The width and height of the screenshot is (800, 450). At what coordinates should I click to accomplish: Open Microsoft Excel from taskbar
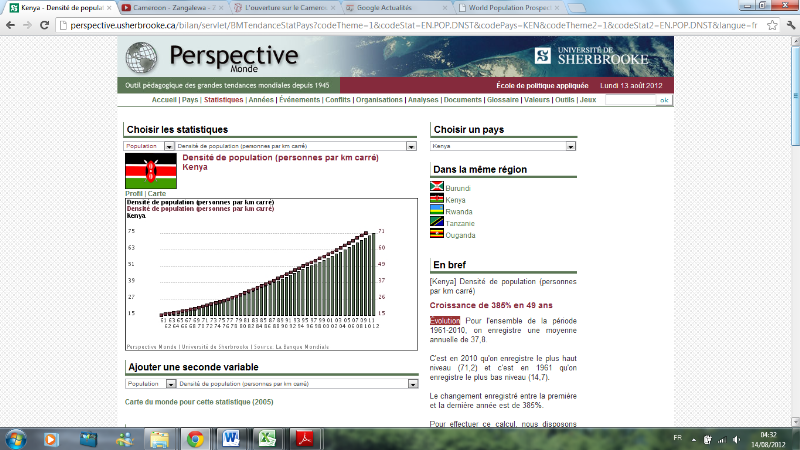[267, 439]
